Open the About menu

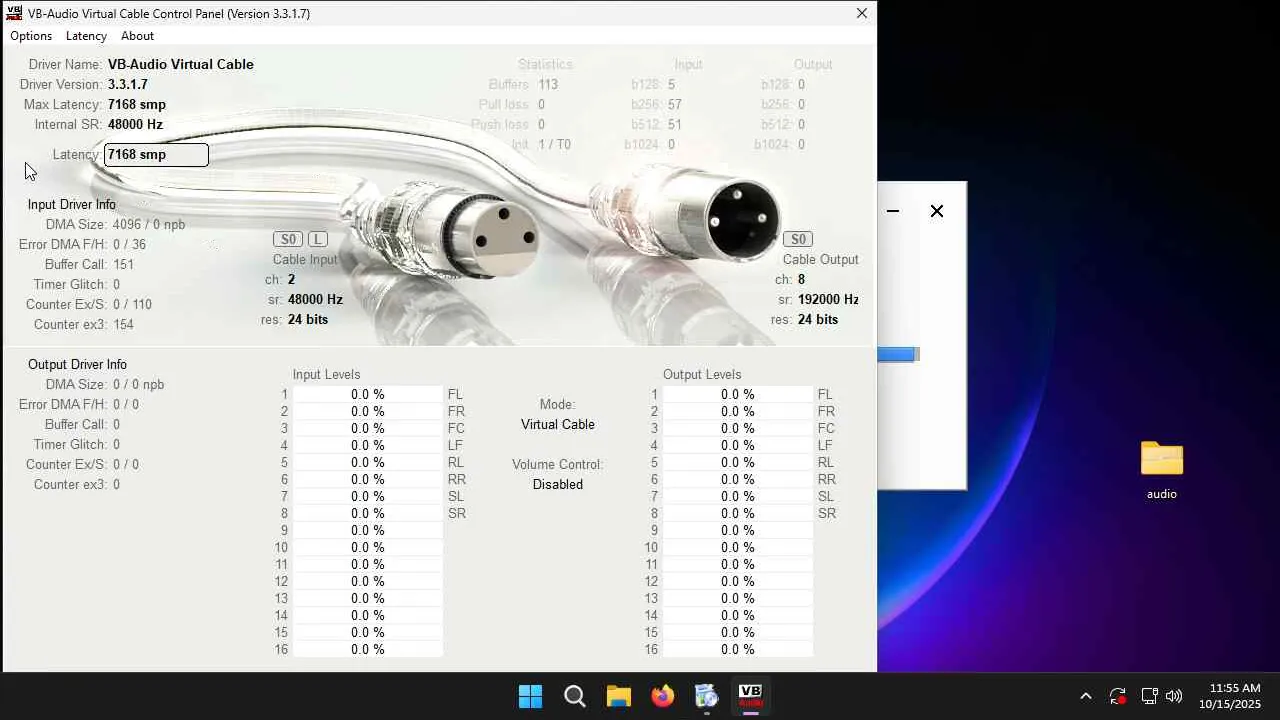tap(137, 36)
